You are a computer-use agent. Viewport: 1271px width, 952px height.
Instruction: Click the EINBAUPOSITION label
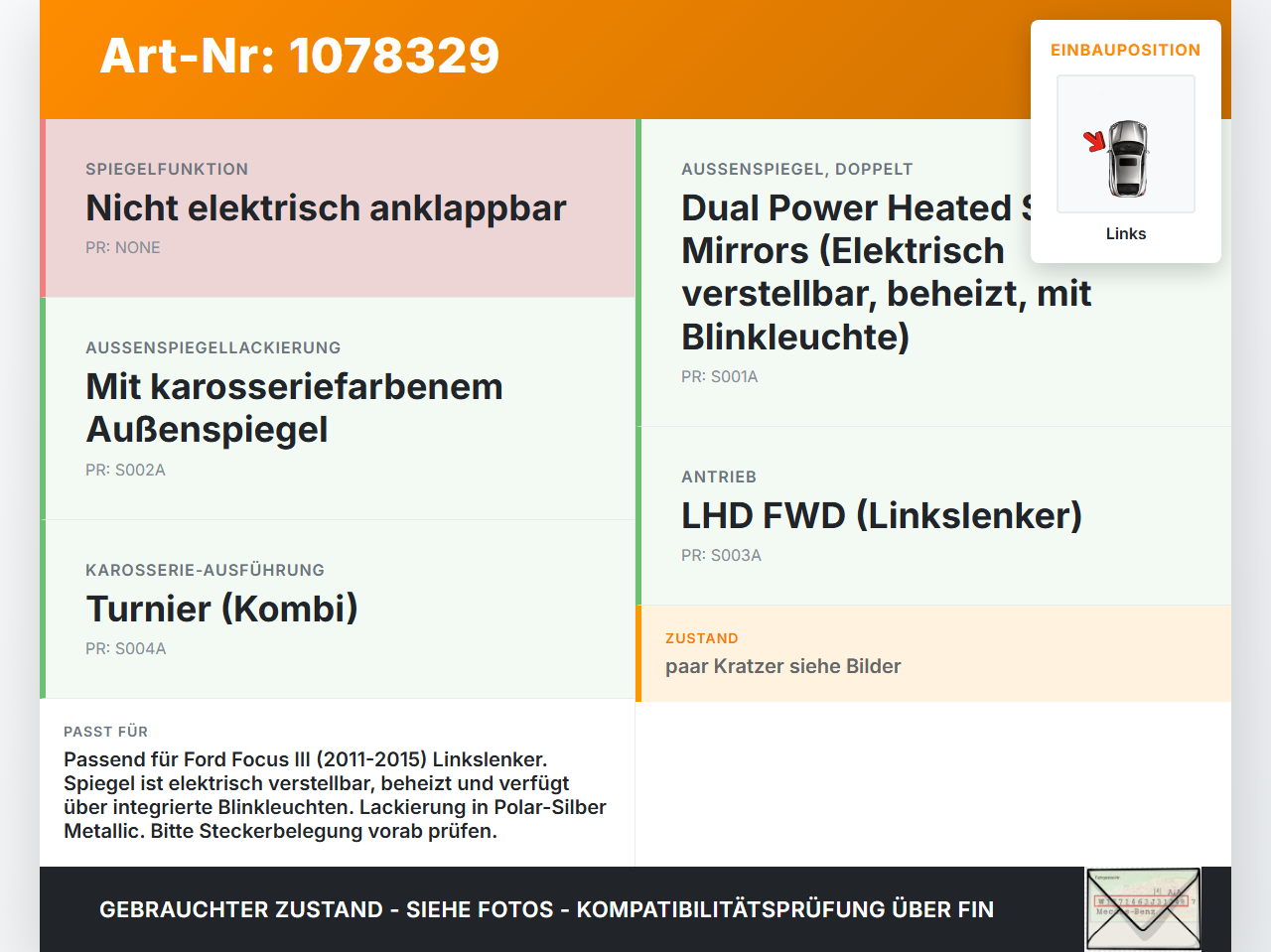click(1126, 50)
